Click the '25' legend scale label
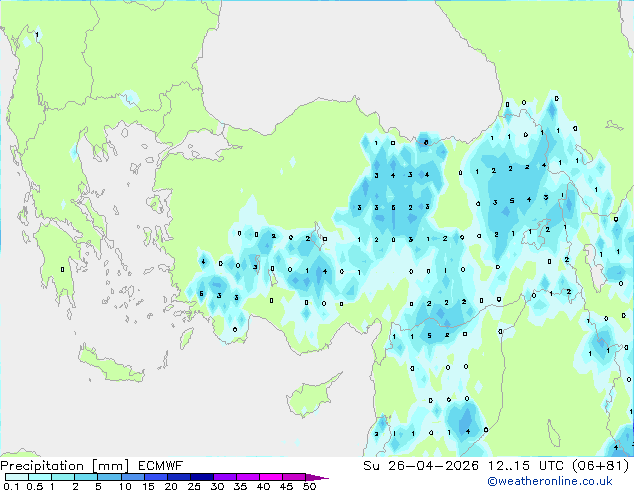The height and width of the screenshot is (490, 634). tap(194, 486)
